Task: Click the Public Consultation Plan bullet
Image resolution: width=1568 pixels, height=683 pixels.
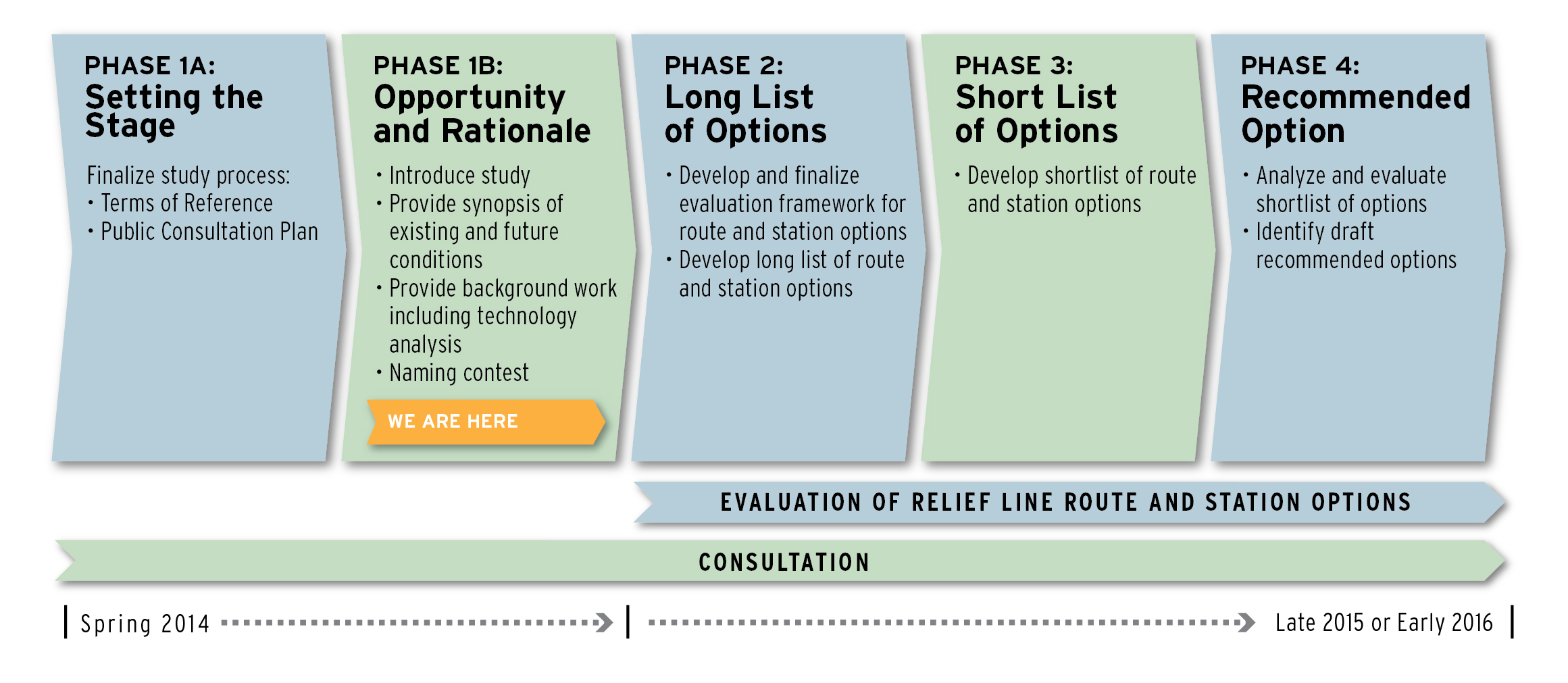Action: (209, 232)
